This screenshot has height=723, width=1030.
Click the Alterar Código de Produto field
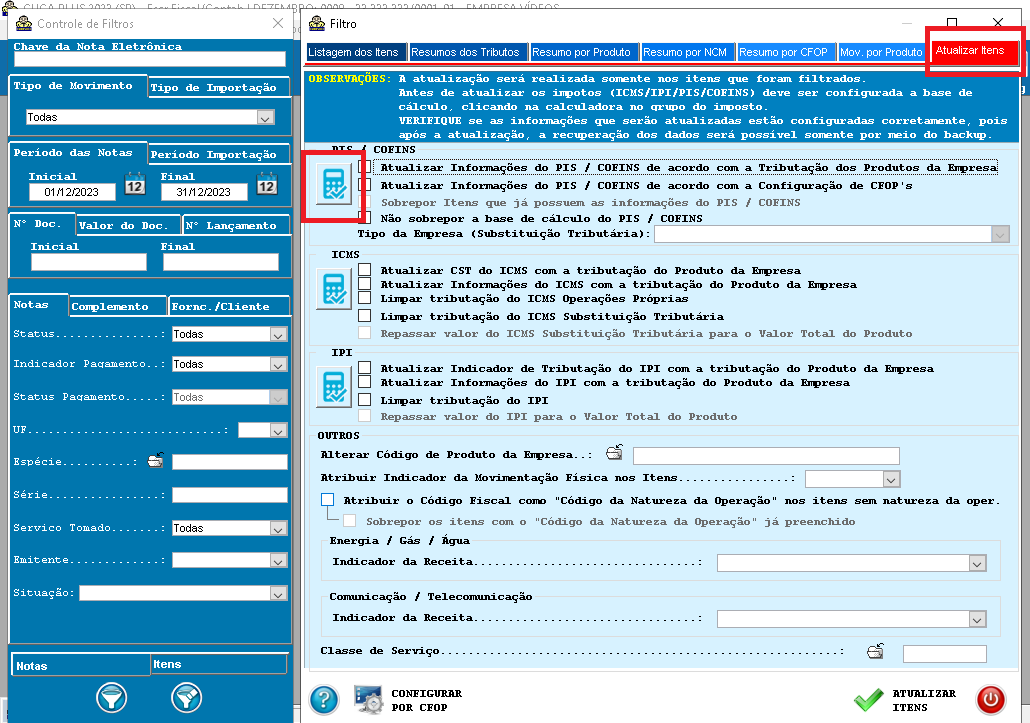pyautogui.click(x=766, y=456)
